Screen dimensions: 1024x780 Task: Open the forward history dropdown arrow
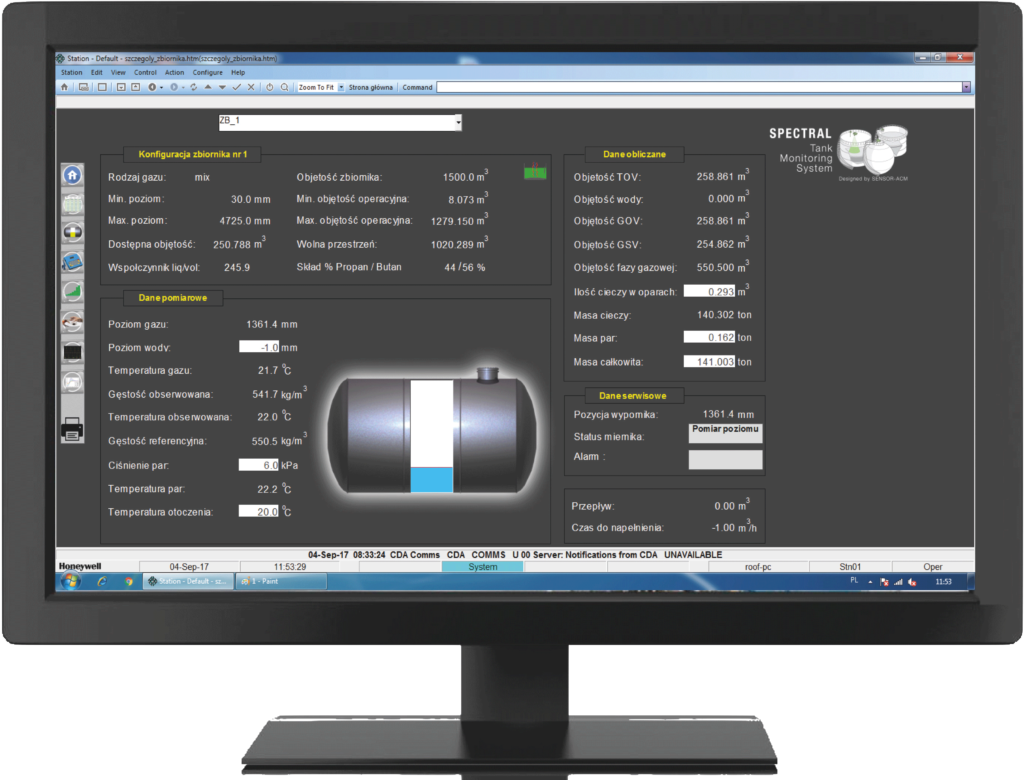point(183,88)
